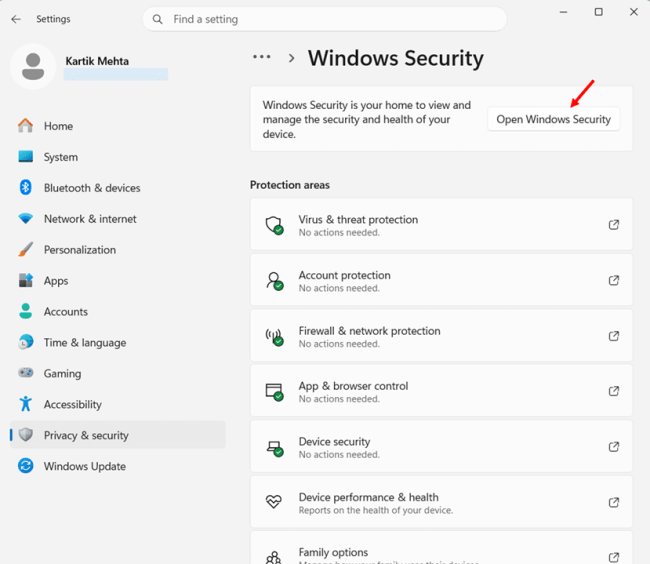Click App & browser control external-link icon
650x564 pixels.
[614, 391]
